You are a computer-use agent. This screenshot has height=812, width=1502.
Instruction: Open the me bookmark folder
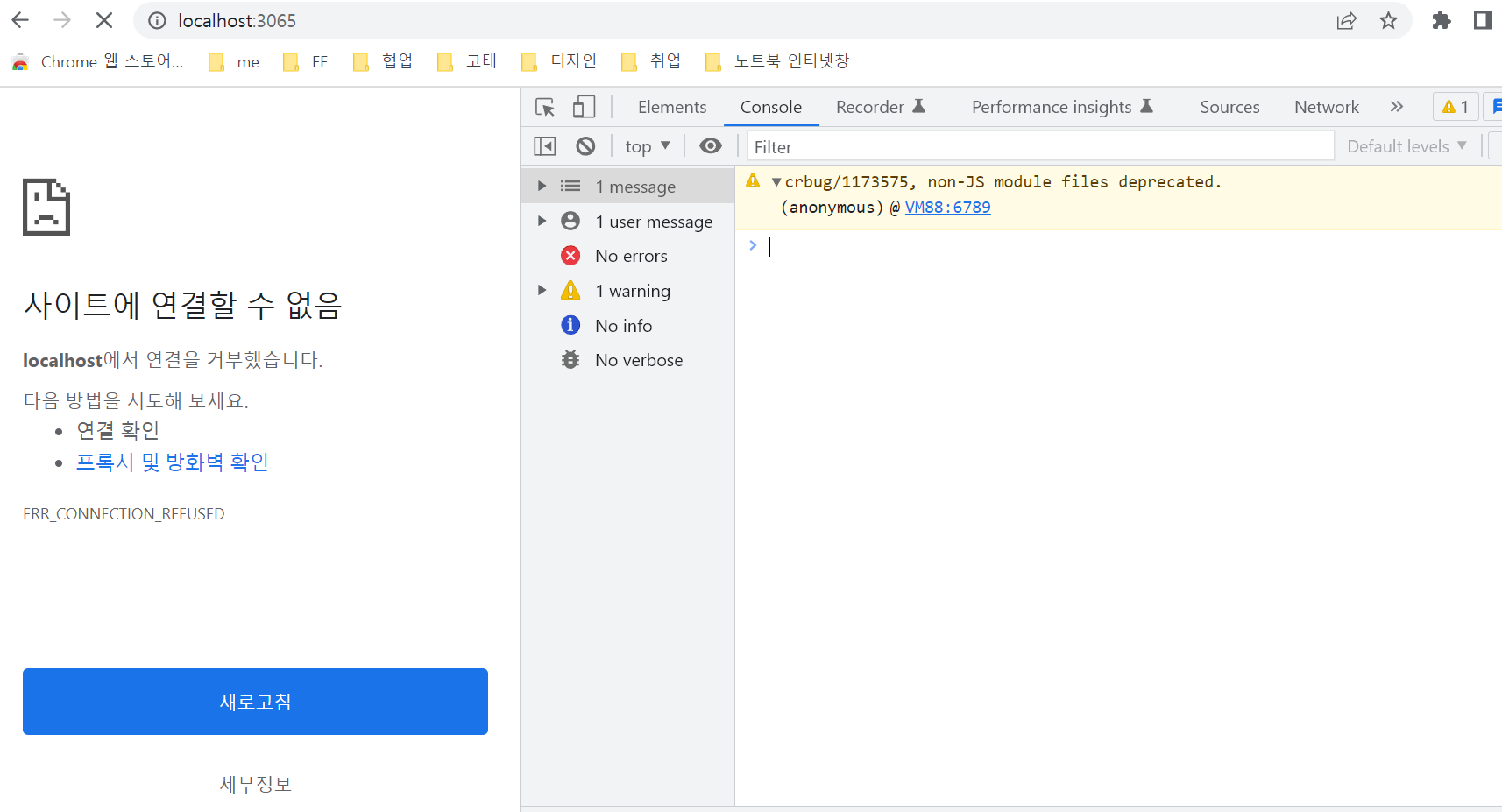234,61
